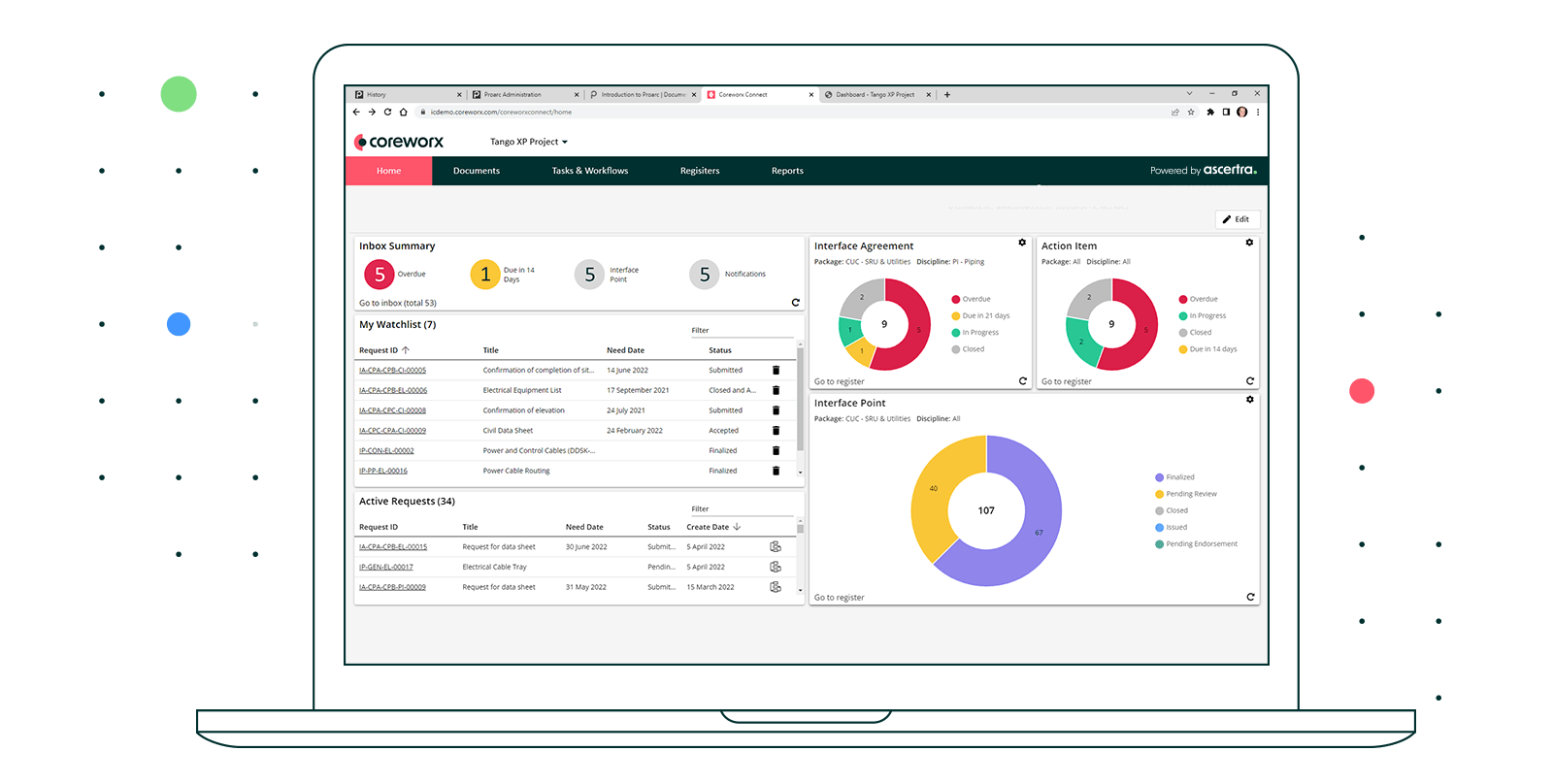1553x784 pixels.
Task: Click the Active Requests Filter field
Action: pos(743,508)
